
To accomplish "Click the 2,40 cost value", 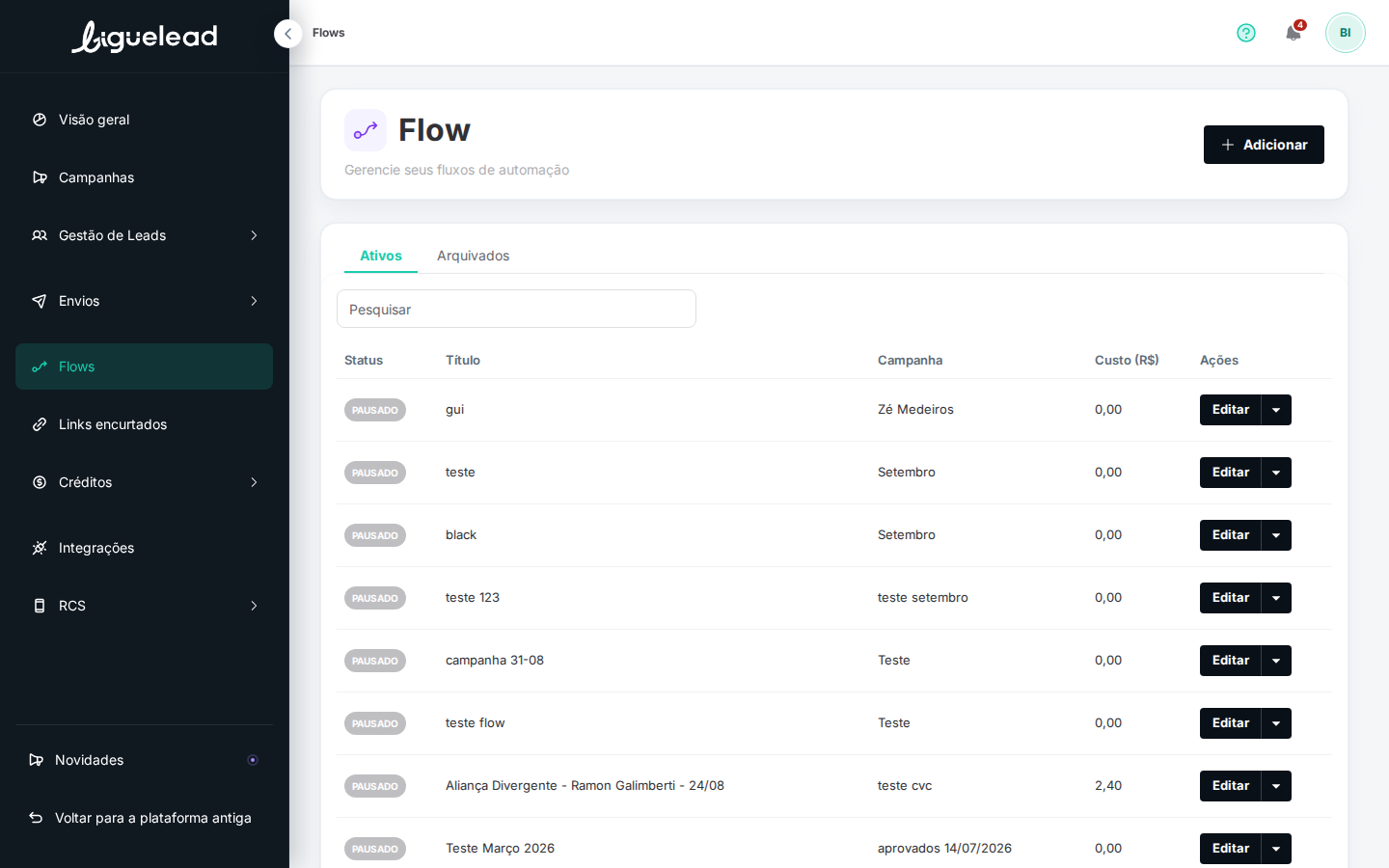I will 1108,786.
